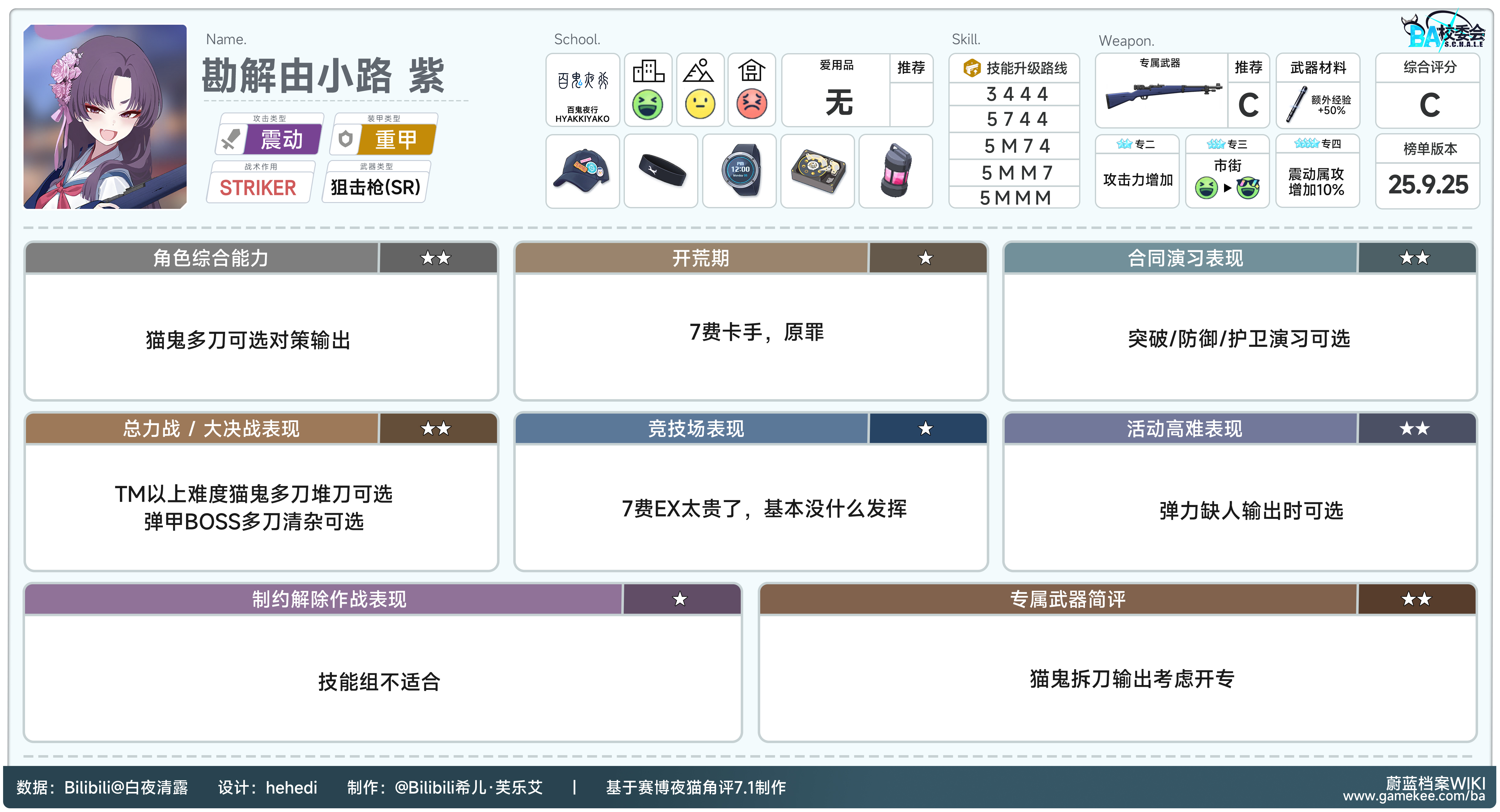Open www.gamekee.com/ba link
Viewport: 1500px width, 812px height.
click(1414, 796)
